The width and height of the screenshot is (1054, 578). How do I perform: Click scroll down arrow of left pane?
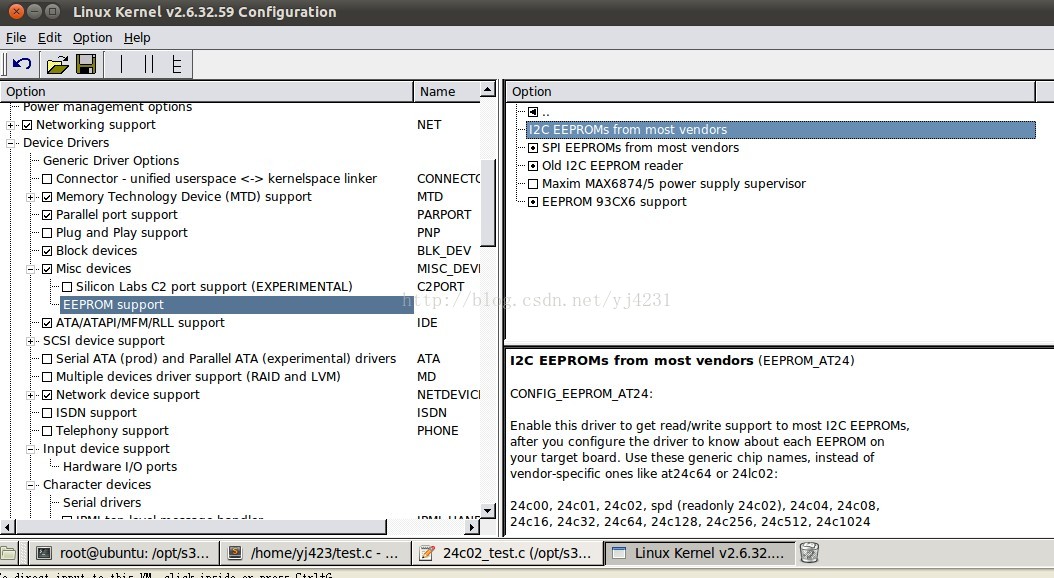[x=489, y=511]
